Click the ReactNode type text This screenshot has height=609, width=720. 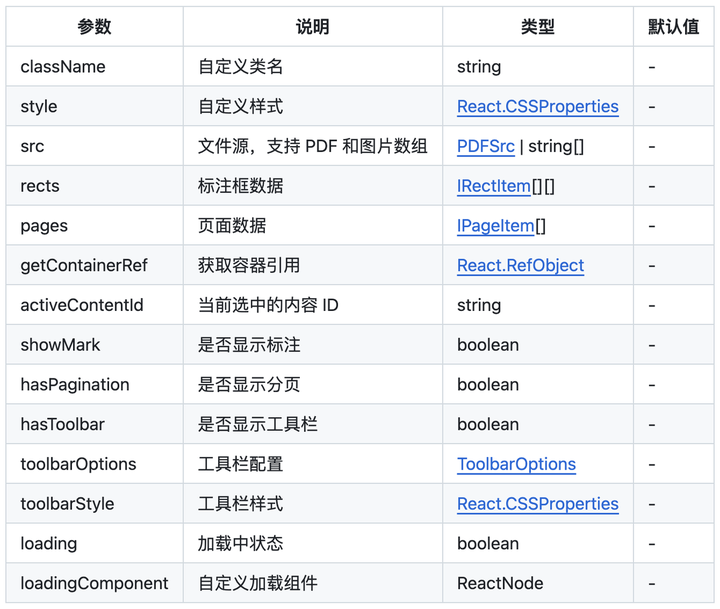pos(500,583)
